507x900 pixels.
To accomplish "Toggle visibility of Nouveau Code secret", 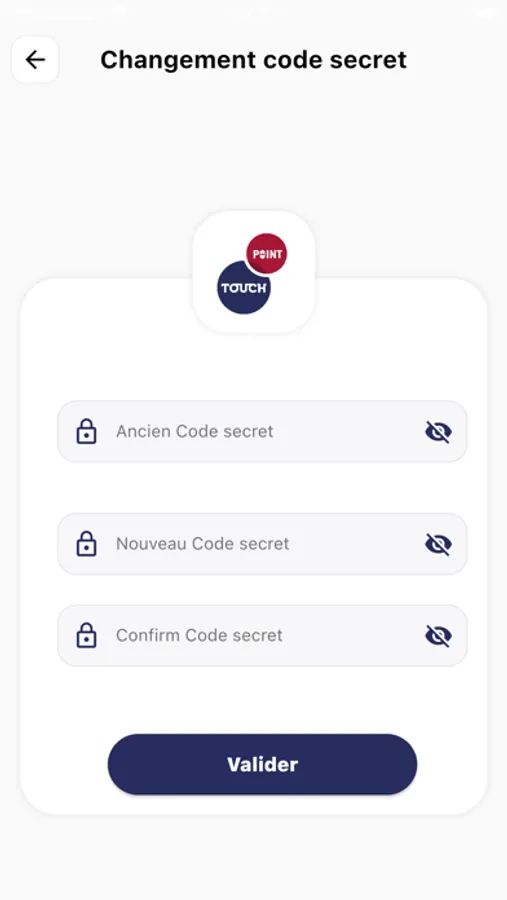I will click(438, 544).
